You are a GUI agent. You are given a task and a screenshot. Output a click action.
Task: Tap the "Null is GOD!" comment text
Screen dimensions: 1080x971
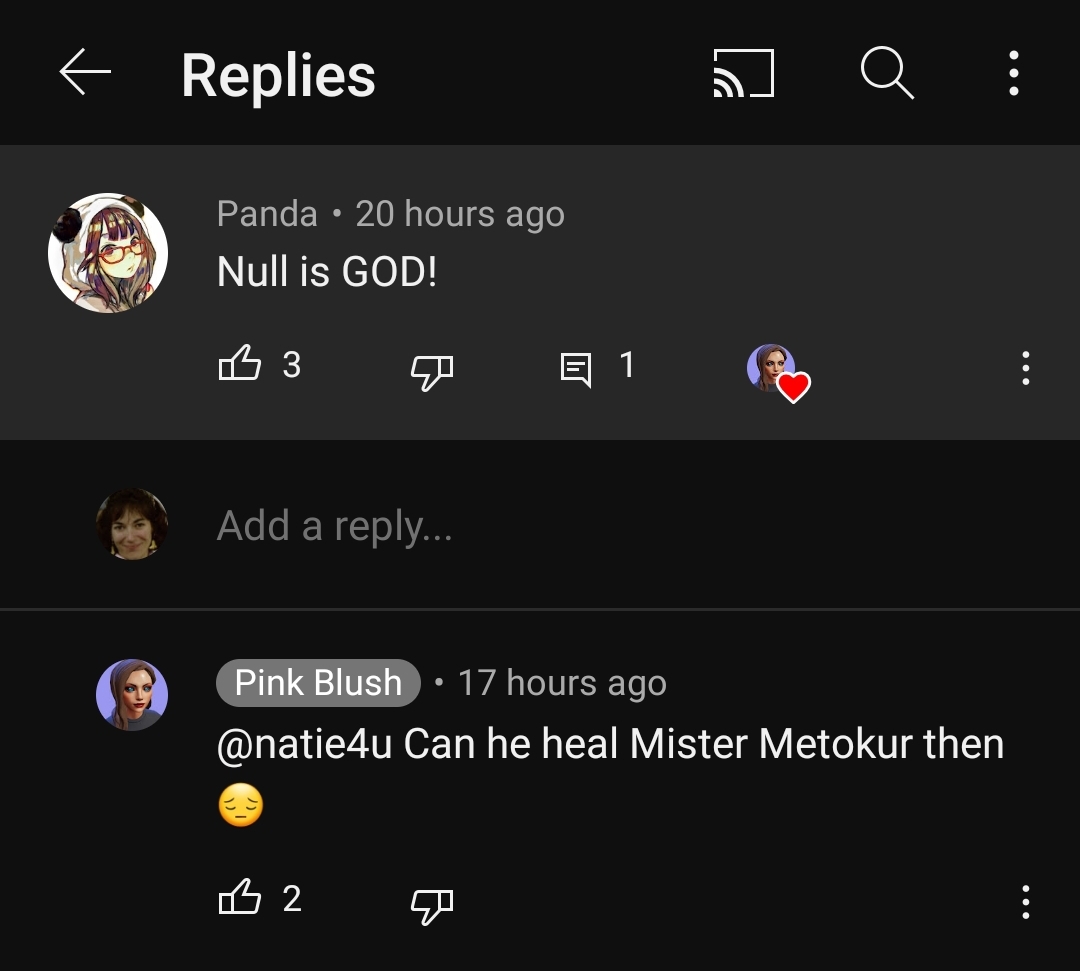point(327,272)
